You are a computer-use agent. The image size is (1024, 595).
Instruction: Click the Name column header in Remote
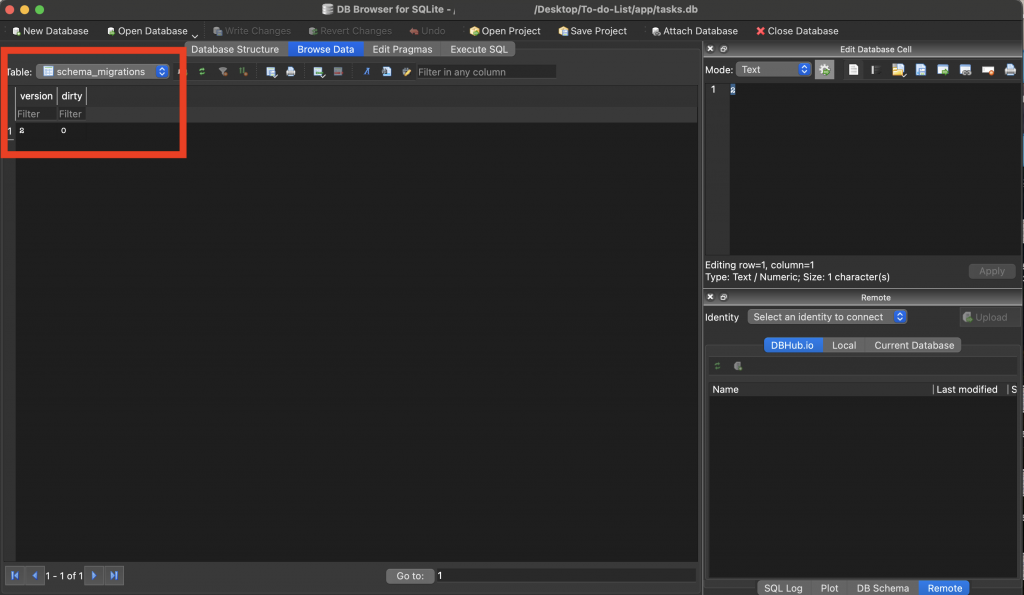821,389
